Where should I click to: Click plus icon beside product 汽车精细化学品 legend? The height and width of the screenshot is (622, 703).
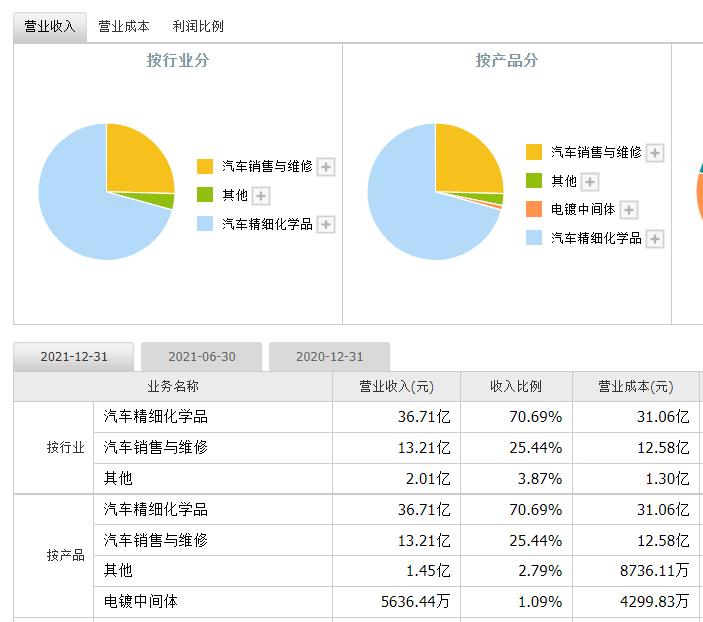[x=655, y=239]
